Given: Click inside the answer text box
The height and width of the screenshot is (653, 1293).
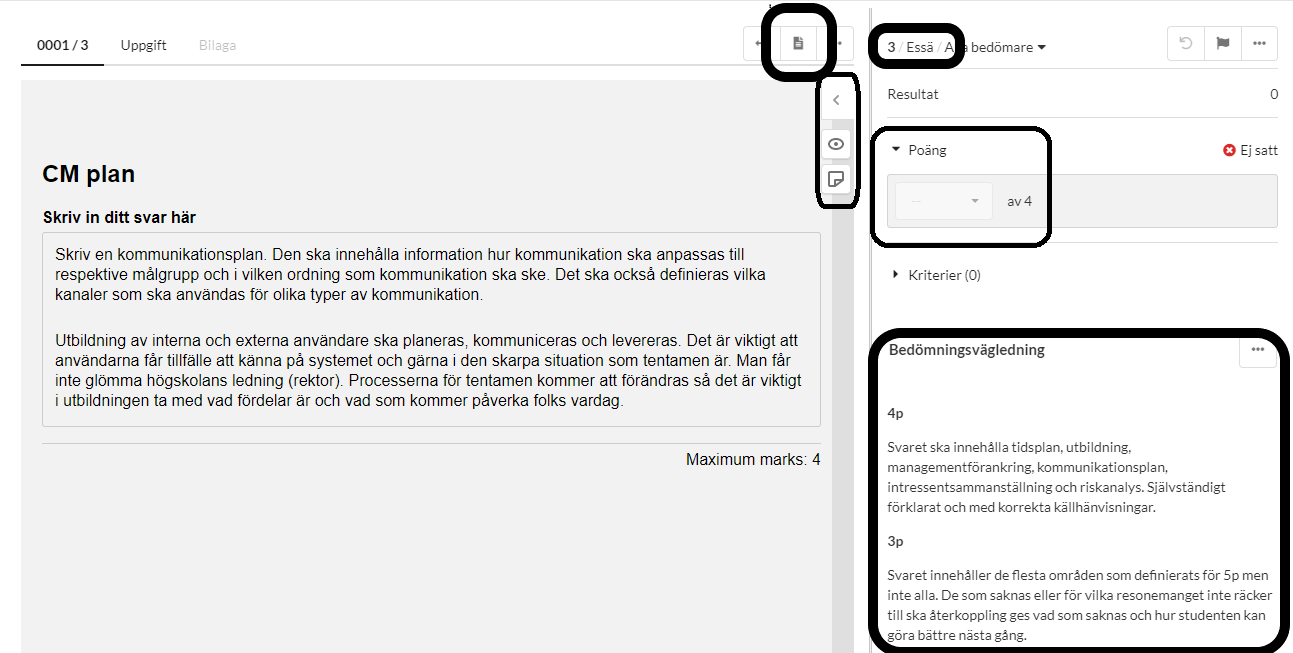Looking at the screenshot, I should (431, 329).
